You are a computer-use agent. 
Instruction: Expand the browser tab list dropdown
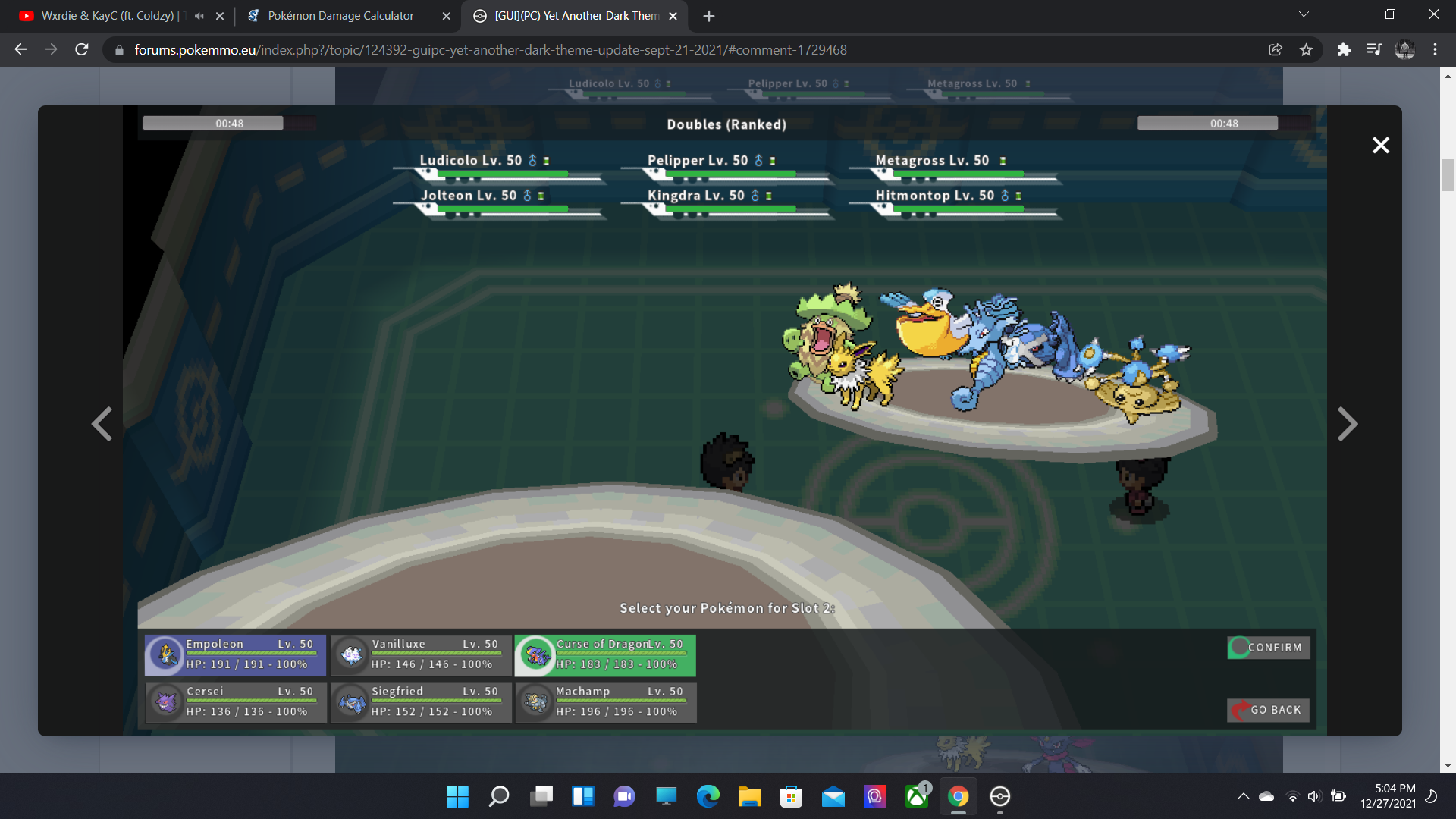click(1303, 15)
